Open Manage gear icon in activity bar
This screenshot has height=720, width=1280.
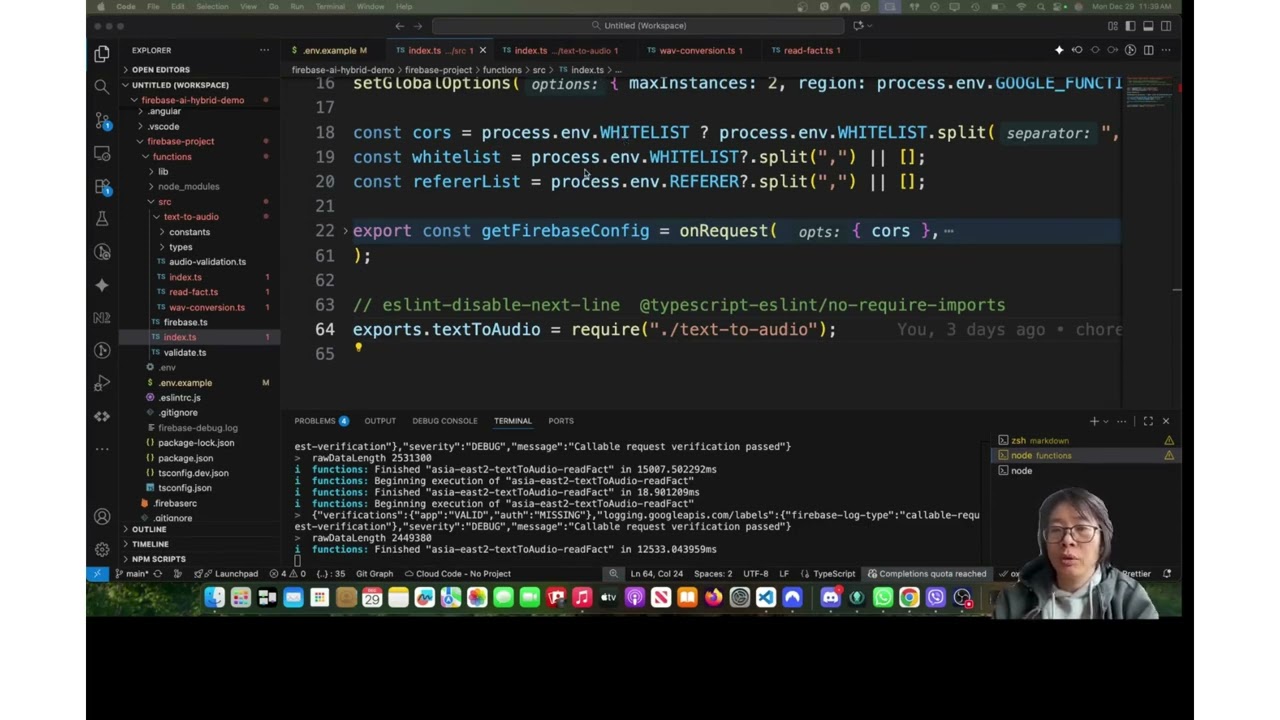[102, 549]
